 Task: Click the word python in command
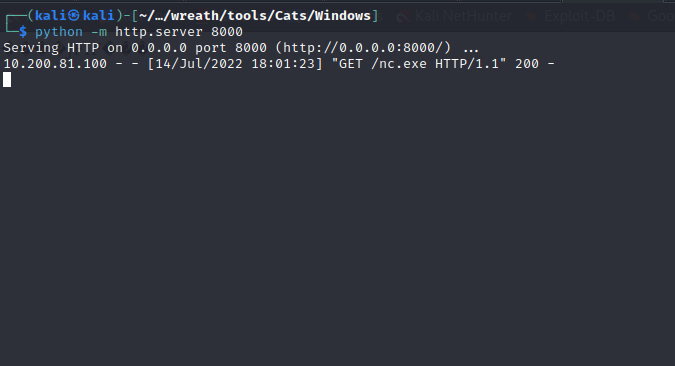click(x=59, y=32)
